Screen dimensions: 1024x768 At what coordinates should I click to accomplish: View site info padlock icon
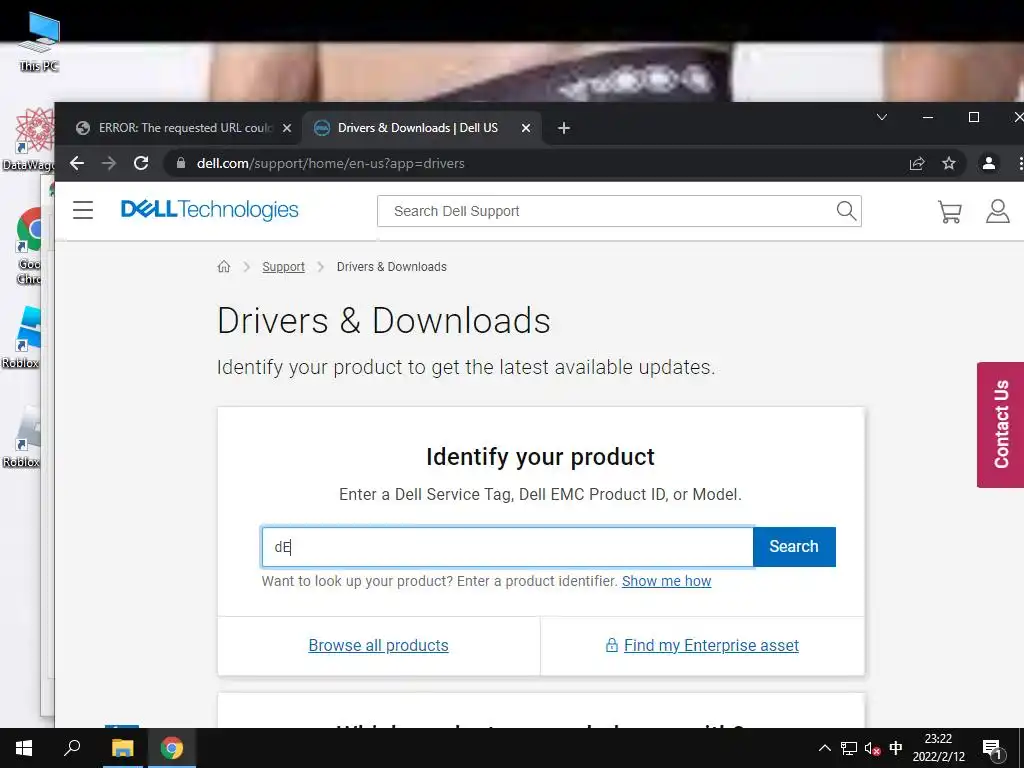tap(181, 163)
